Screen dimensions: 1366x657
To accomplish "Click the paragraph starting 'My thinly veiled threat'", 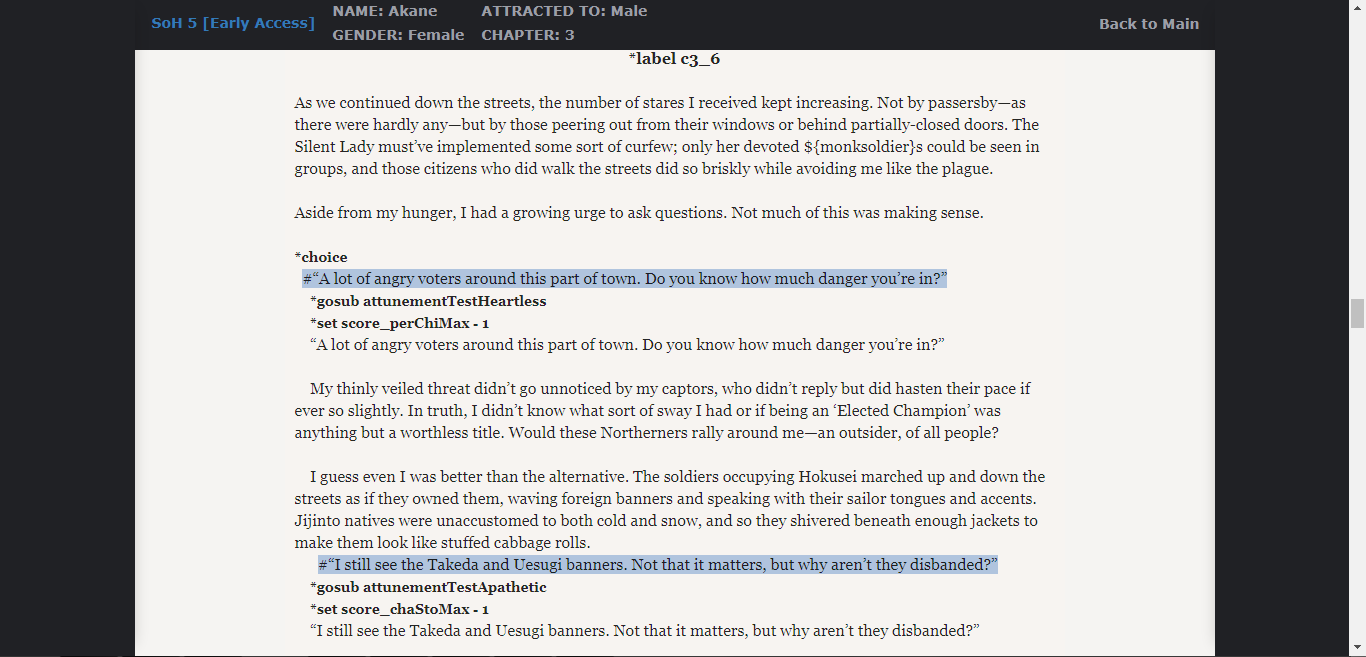I will (662, 410).
